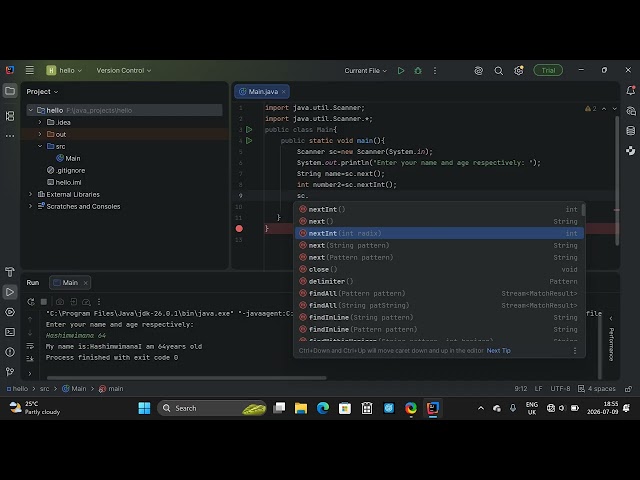640x480 pixels.
Task: Open the AI chat icon in the right sidebar
Action: [x=631, y=111]
